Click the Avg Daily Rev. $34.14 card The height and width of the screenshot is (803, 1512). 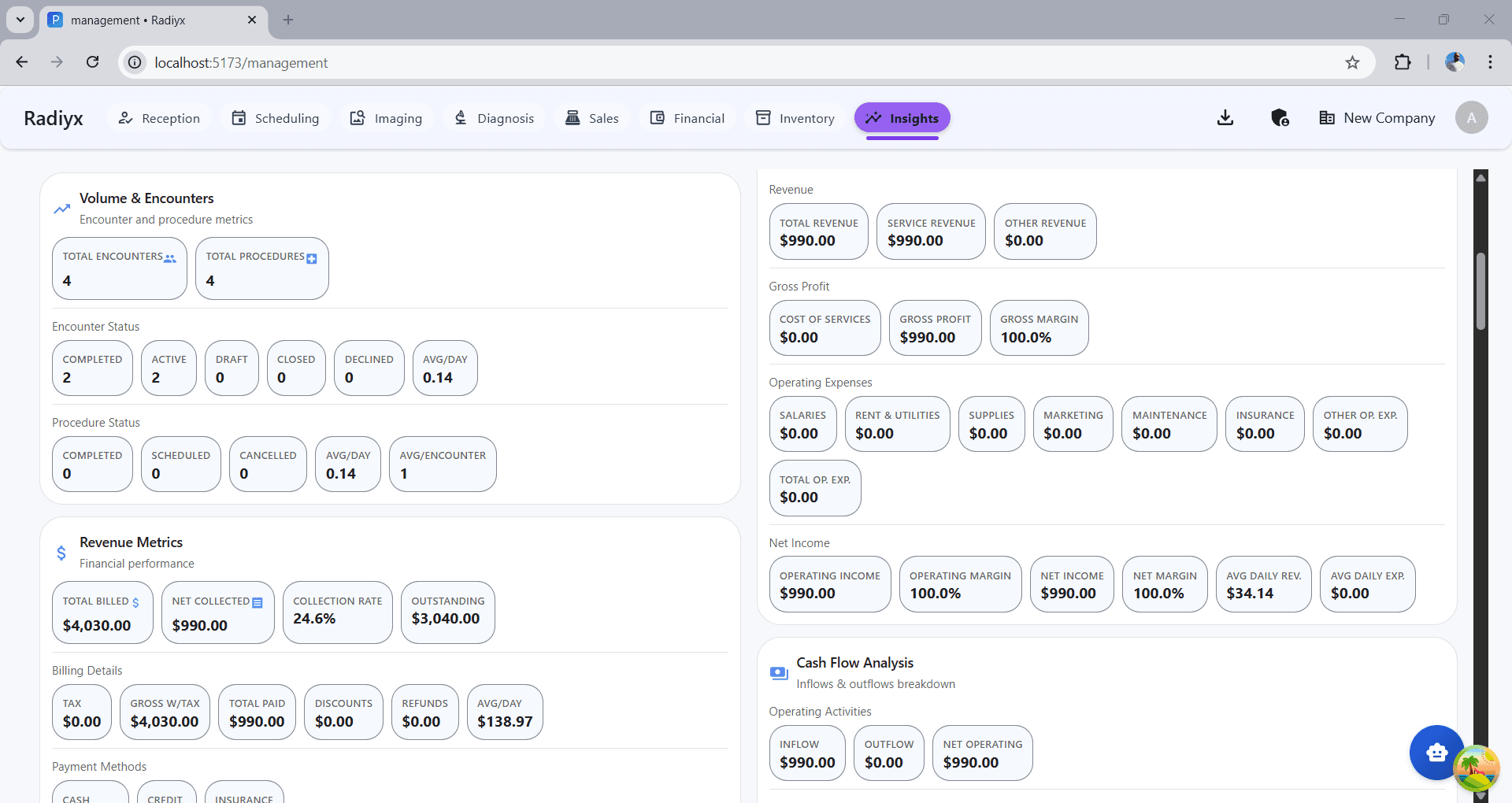tap(1264, 584)
